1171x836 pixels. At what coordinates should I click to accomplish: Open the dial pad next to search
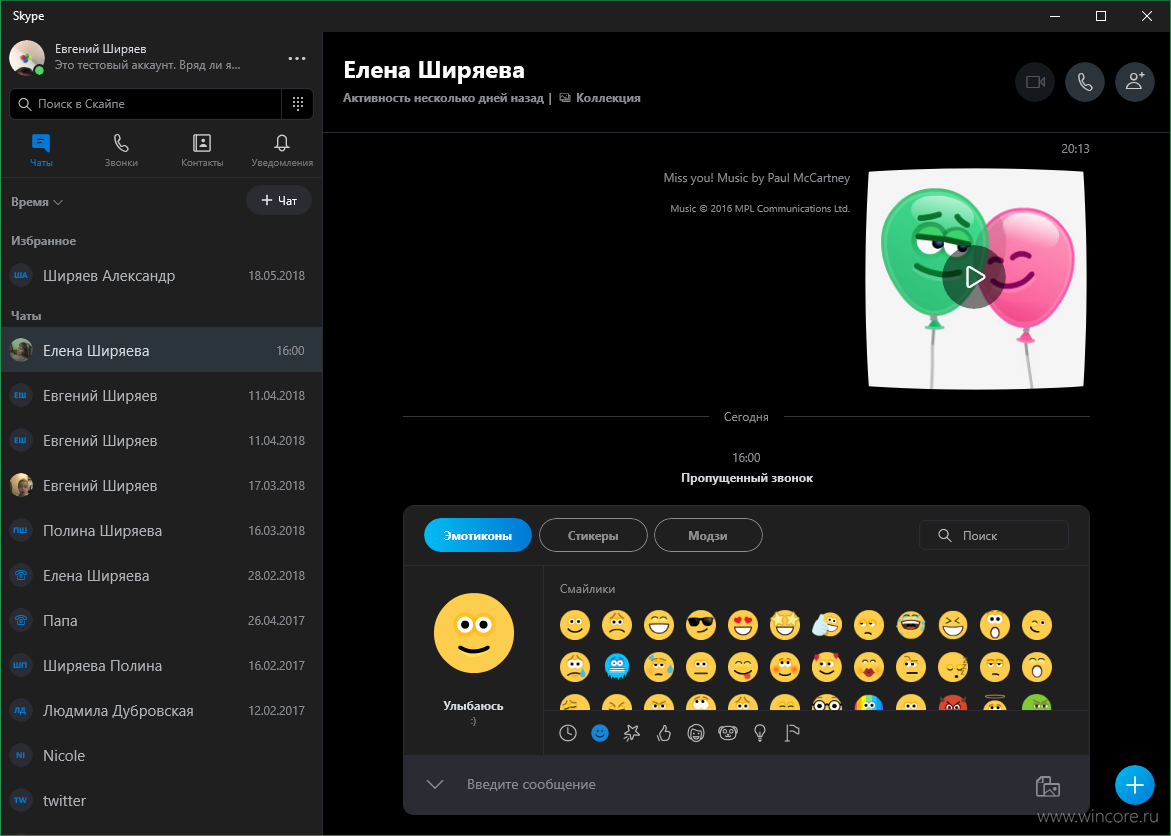(297, 104)
